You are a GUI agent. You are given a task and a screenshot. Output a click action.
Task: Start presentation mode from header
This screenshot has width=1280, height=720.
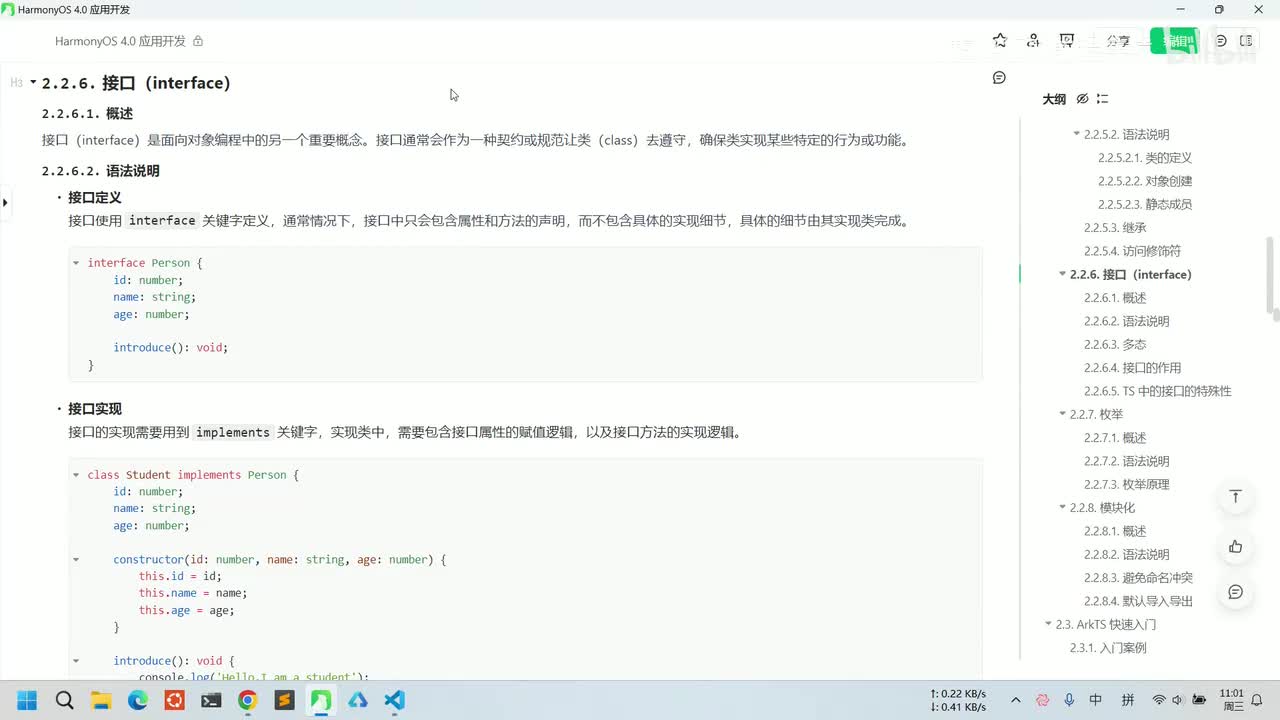click(x=1067, y=41)
